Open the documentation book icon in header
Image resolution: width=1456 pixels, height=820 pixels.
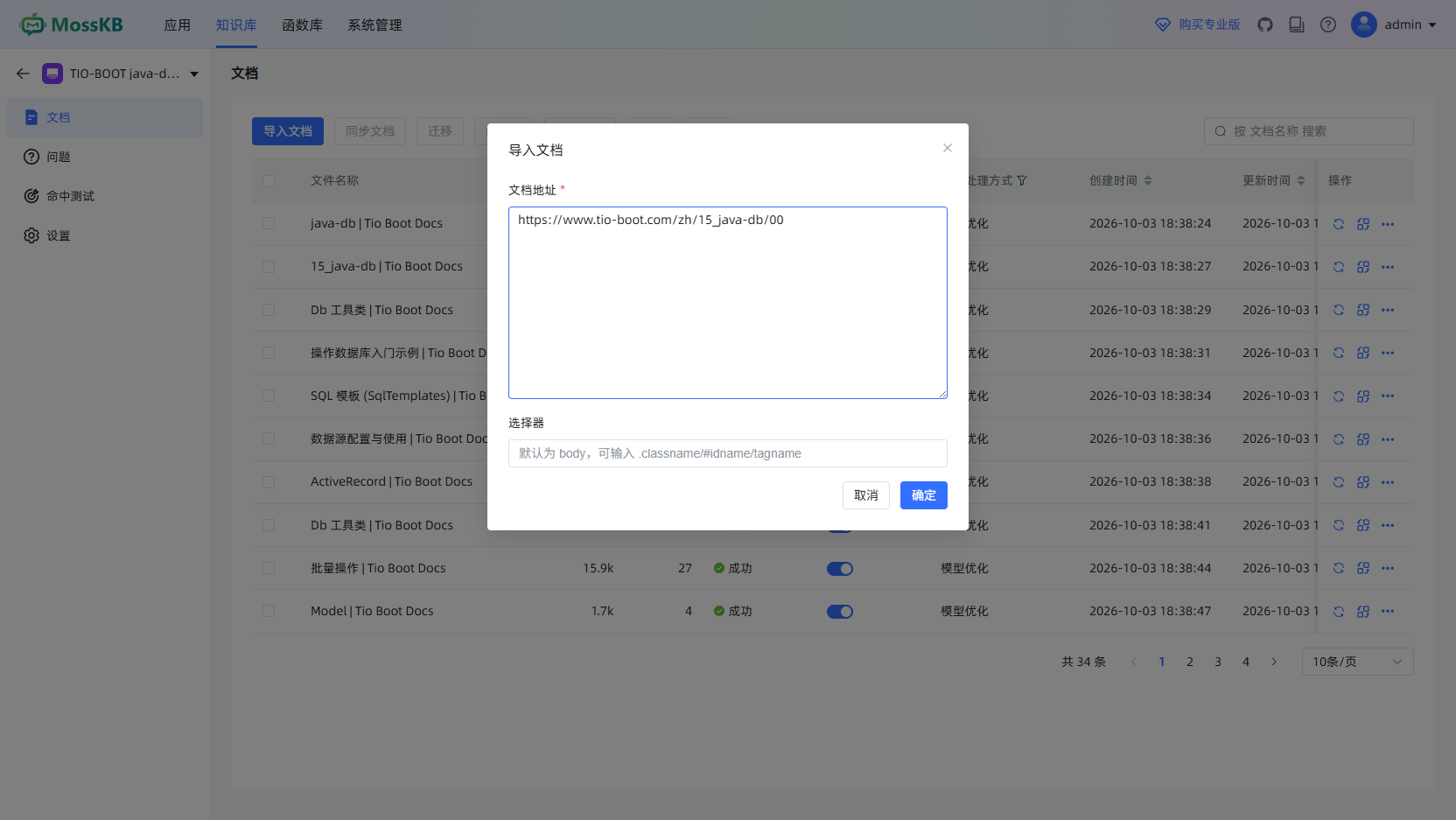tap(1297, 25)
